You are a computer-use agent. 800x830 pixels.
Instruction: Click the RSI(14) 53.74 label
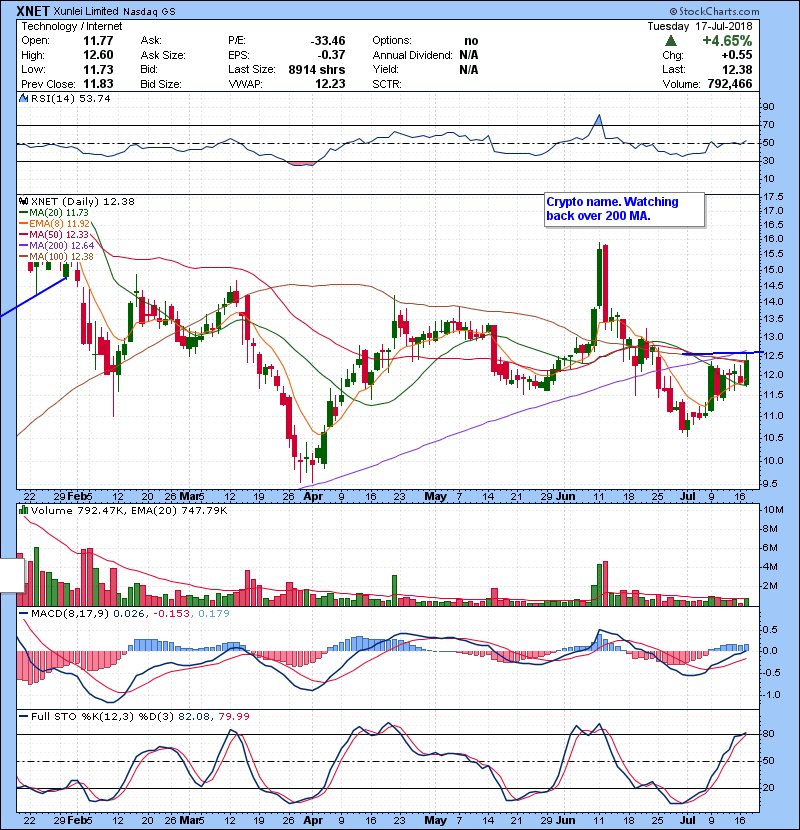point(70,98)
